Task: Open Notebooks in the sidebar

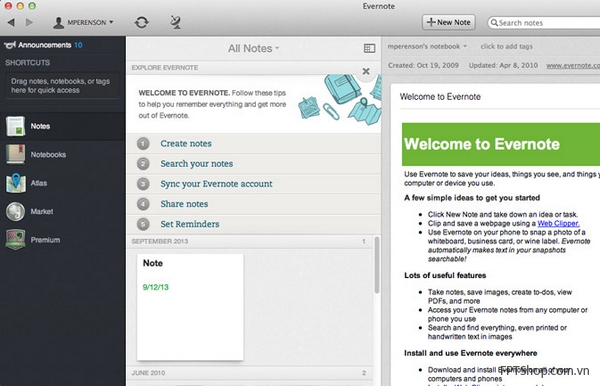Action: point(62,155)
